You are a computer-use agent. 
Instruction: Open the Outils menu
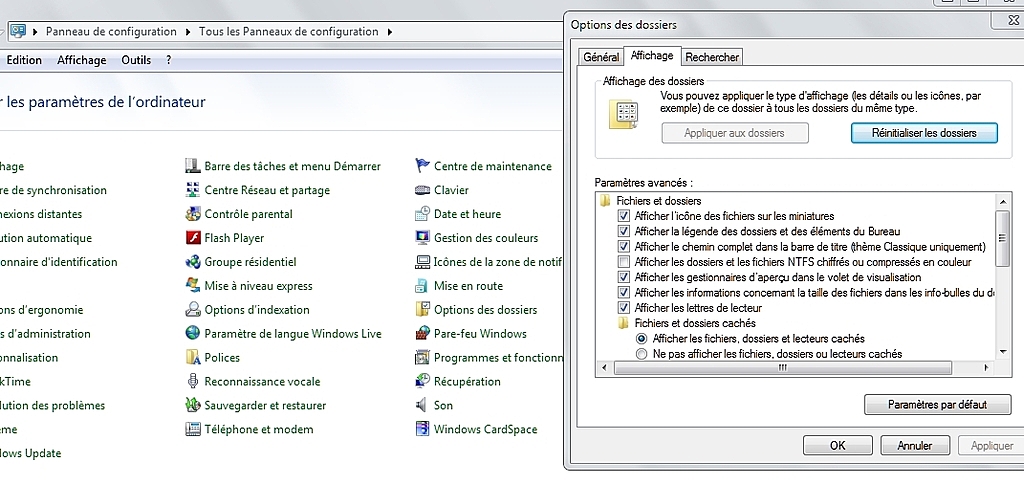click(x=136, y=60)
